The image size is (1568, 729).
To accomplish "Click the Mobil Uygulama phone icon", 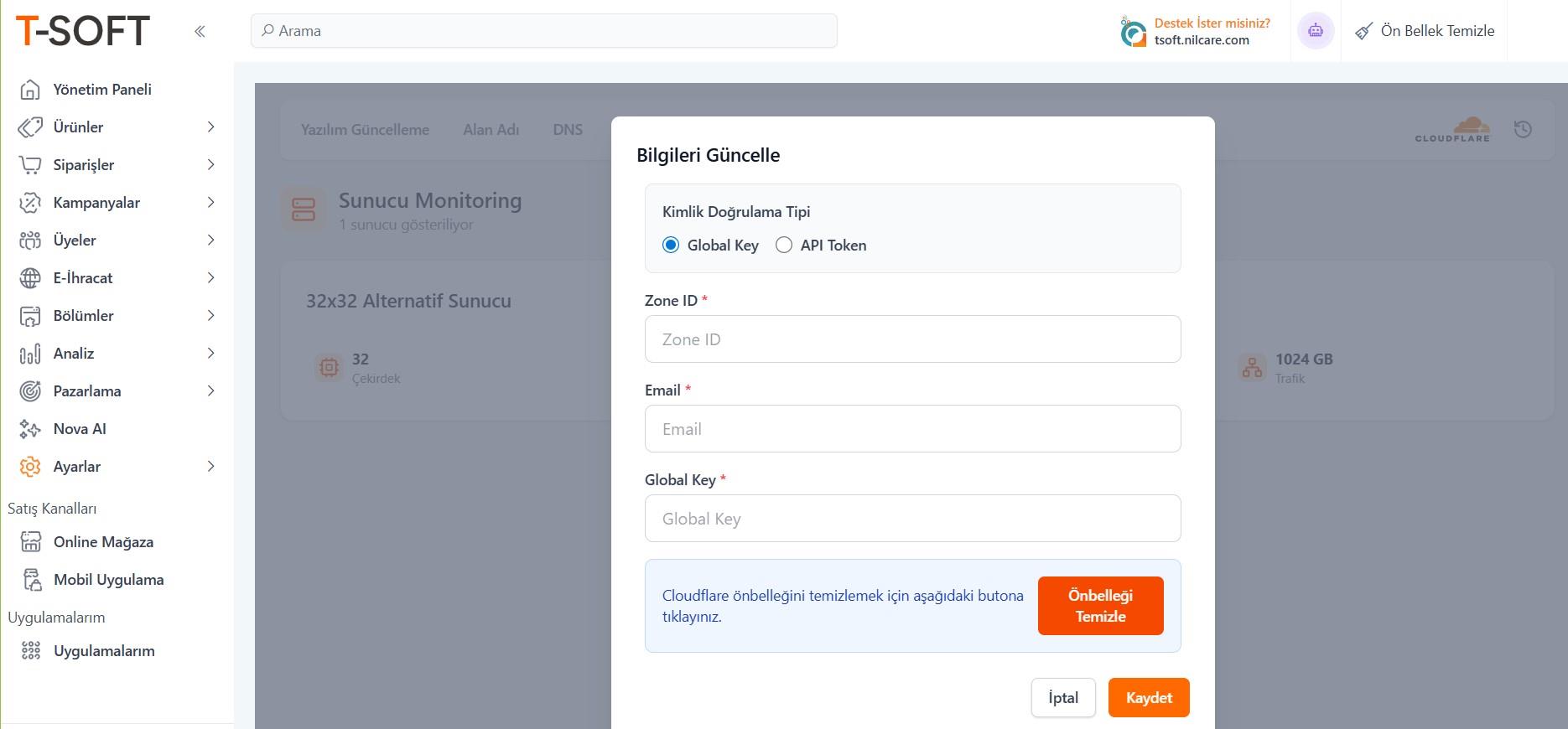I will pos(31,580).
